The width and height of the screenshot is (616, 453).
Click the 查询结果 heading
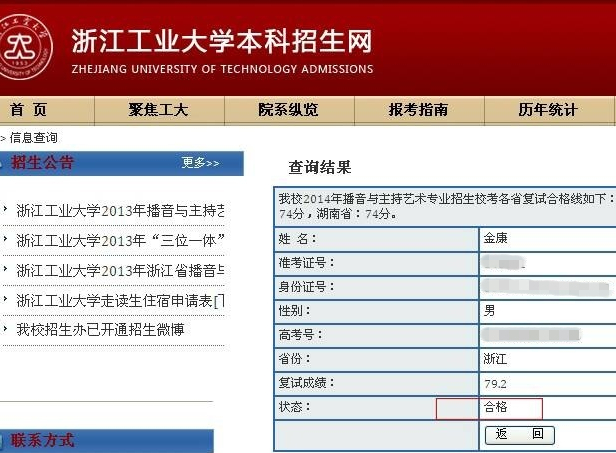[320, 167]
